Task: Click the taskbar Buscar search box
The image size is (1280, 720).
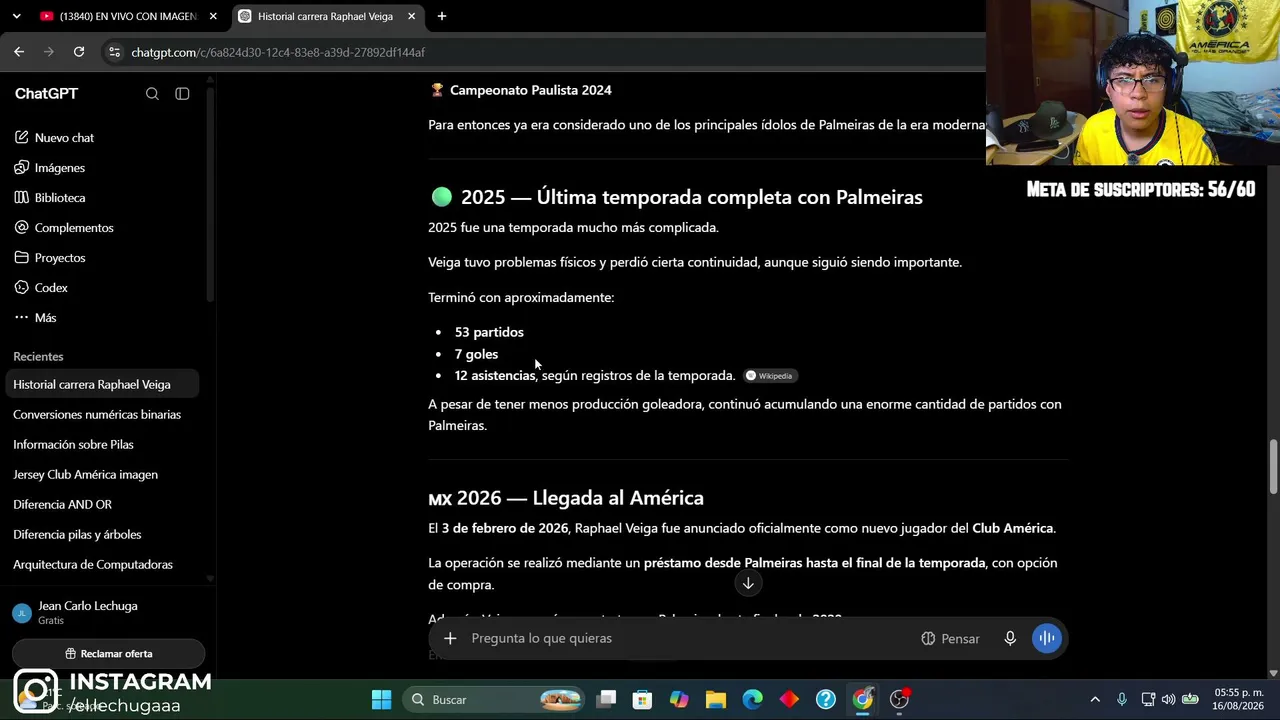Action: pyautogui.click(x=494, y=699)
